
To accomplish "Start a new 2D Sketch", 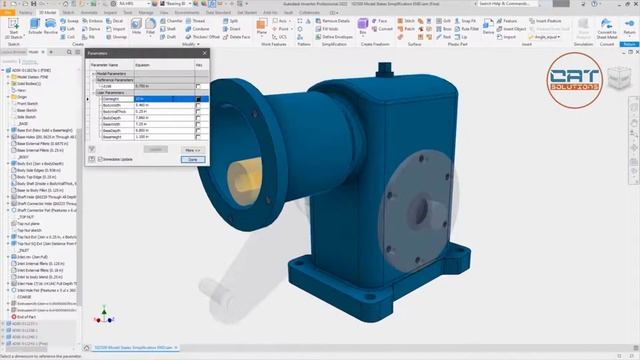I will pyautogui.click(x=13, y=28).
